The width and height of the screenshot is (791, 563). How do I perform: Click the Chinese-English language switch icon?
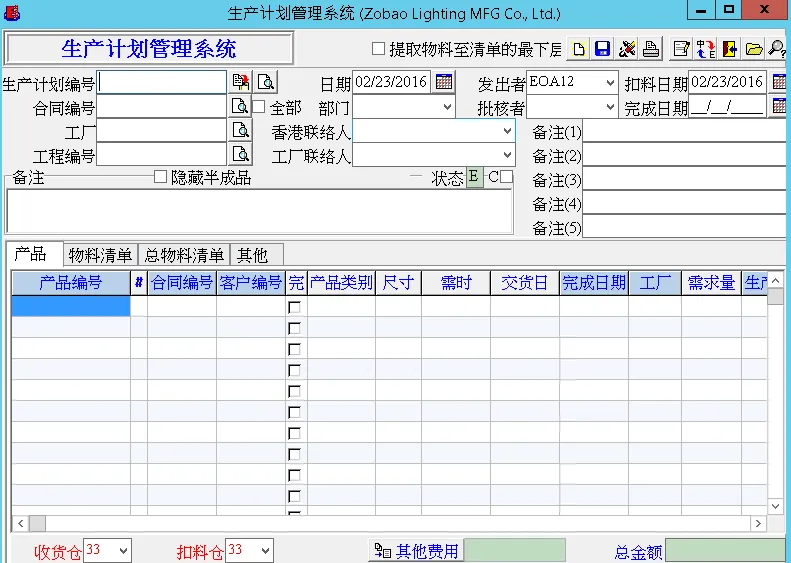click(x=706, y=49)
